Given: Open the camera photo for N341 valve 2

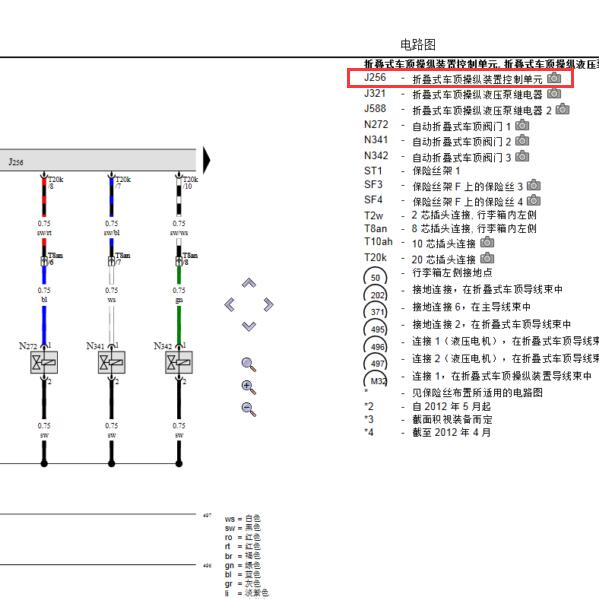Looking at the screenshot, I should click(522, 141).
